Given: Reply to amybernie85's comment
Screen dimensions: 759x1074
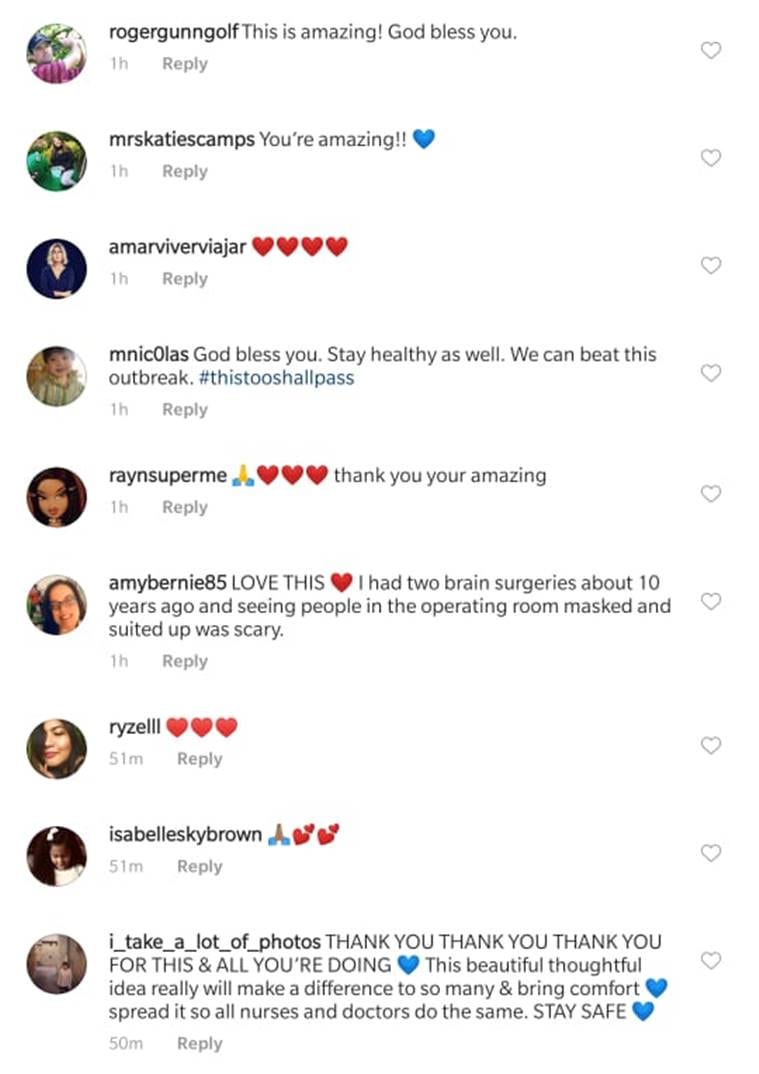Looking at the screenshot, I should [x=184, y=662].
